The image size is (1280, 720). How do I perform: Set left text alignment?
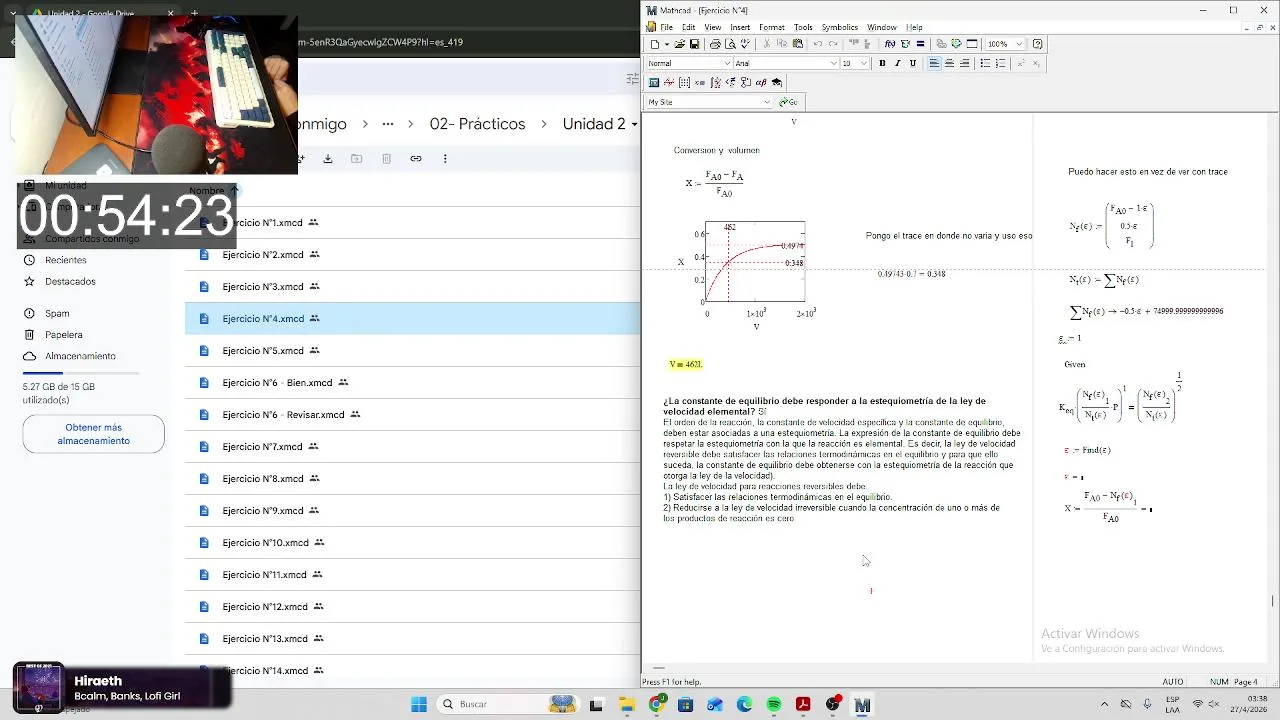pyautogui.click(x=934, y=63)
